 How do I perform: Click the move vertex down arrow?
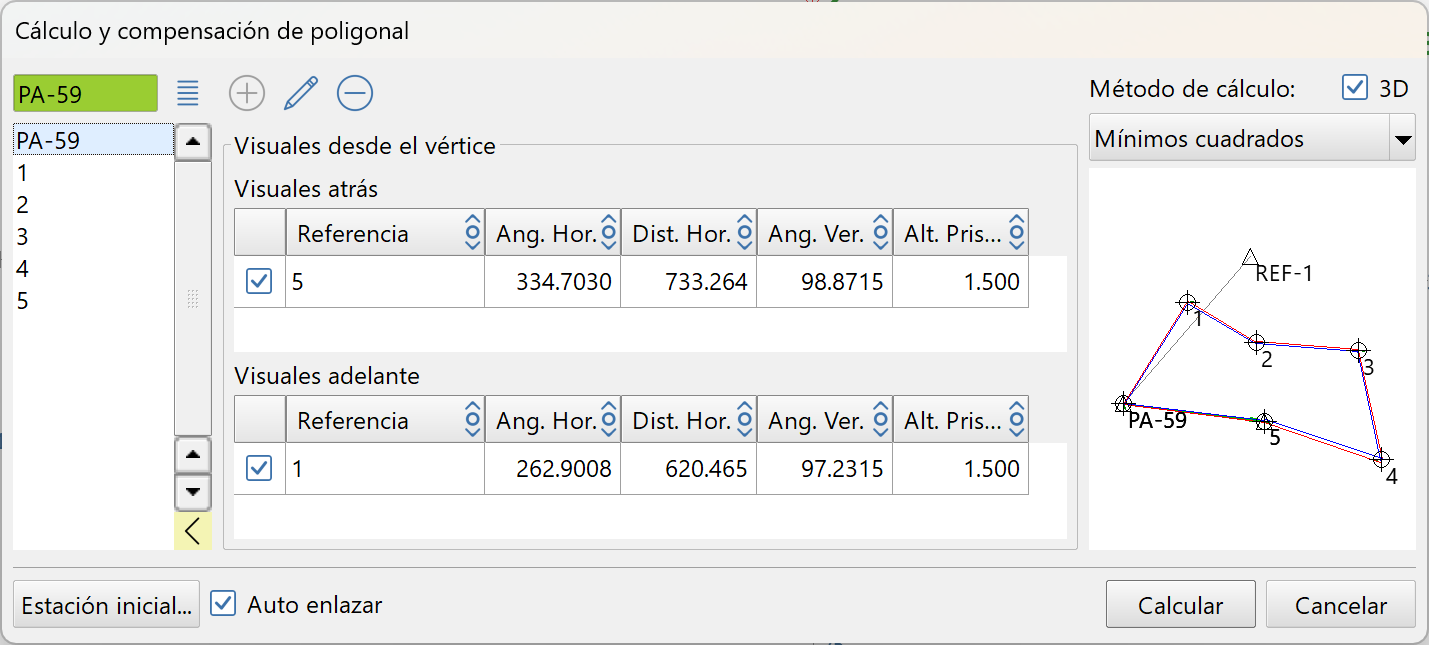(193, 492)
